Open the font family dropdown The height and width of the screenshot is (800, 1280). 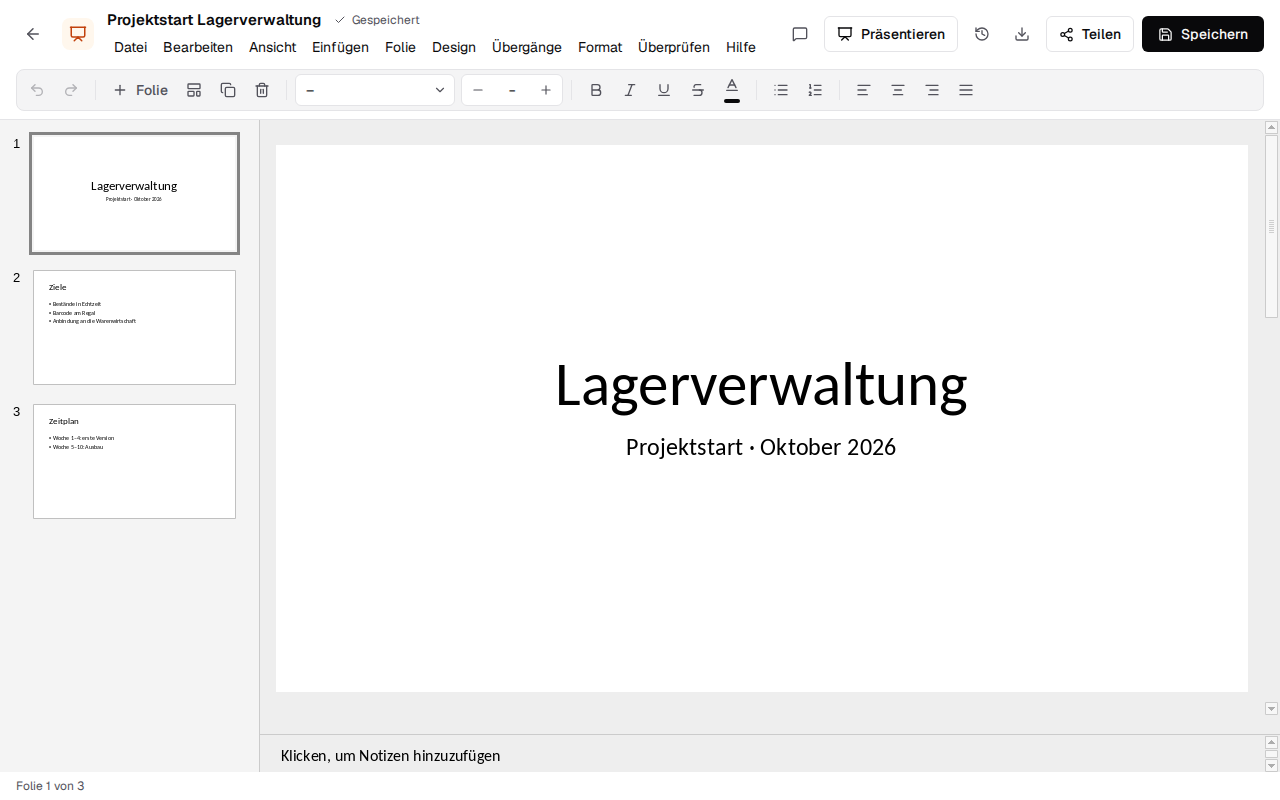375,90
